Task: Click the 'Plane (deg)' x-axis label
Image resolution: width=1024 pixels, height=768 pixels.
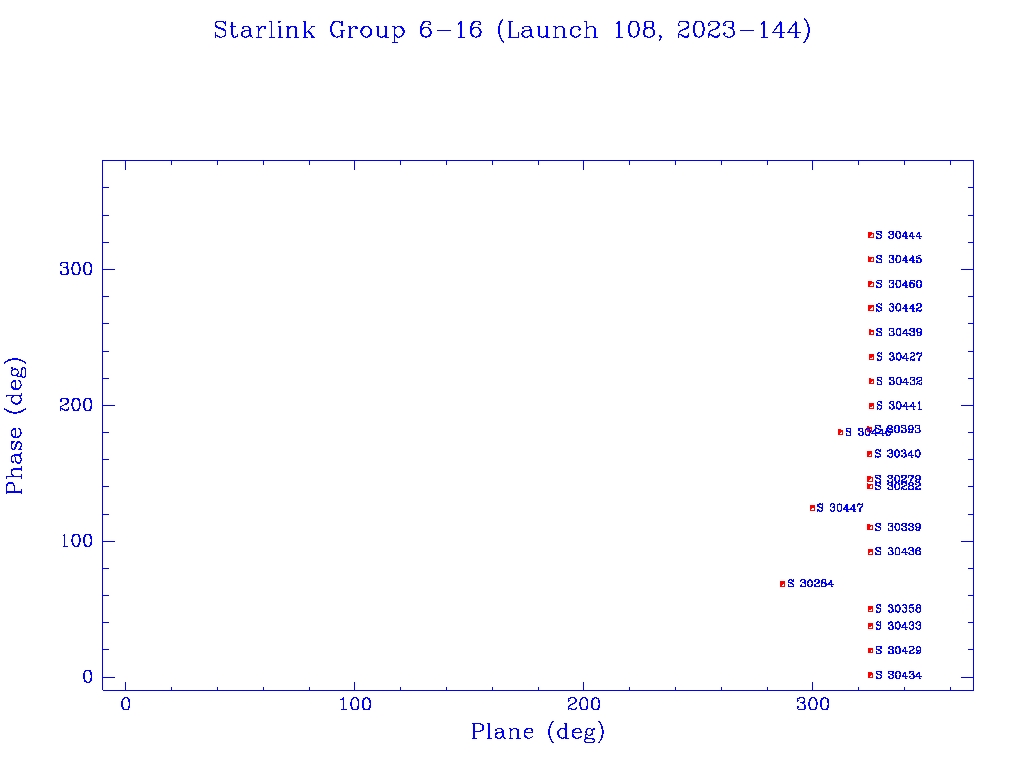Action: (538, 731)
